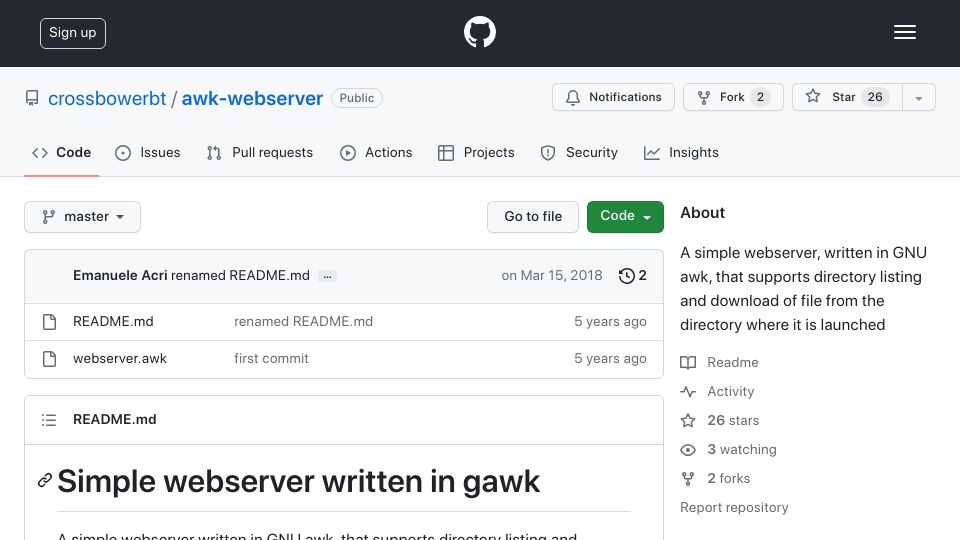Expand commit message ellipsis button
This screenshot has width=960, height=540.
(328, 276)
